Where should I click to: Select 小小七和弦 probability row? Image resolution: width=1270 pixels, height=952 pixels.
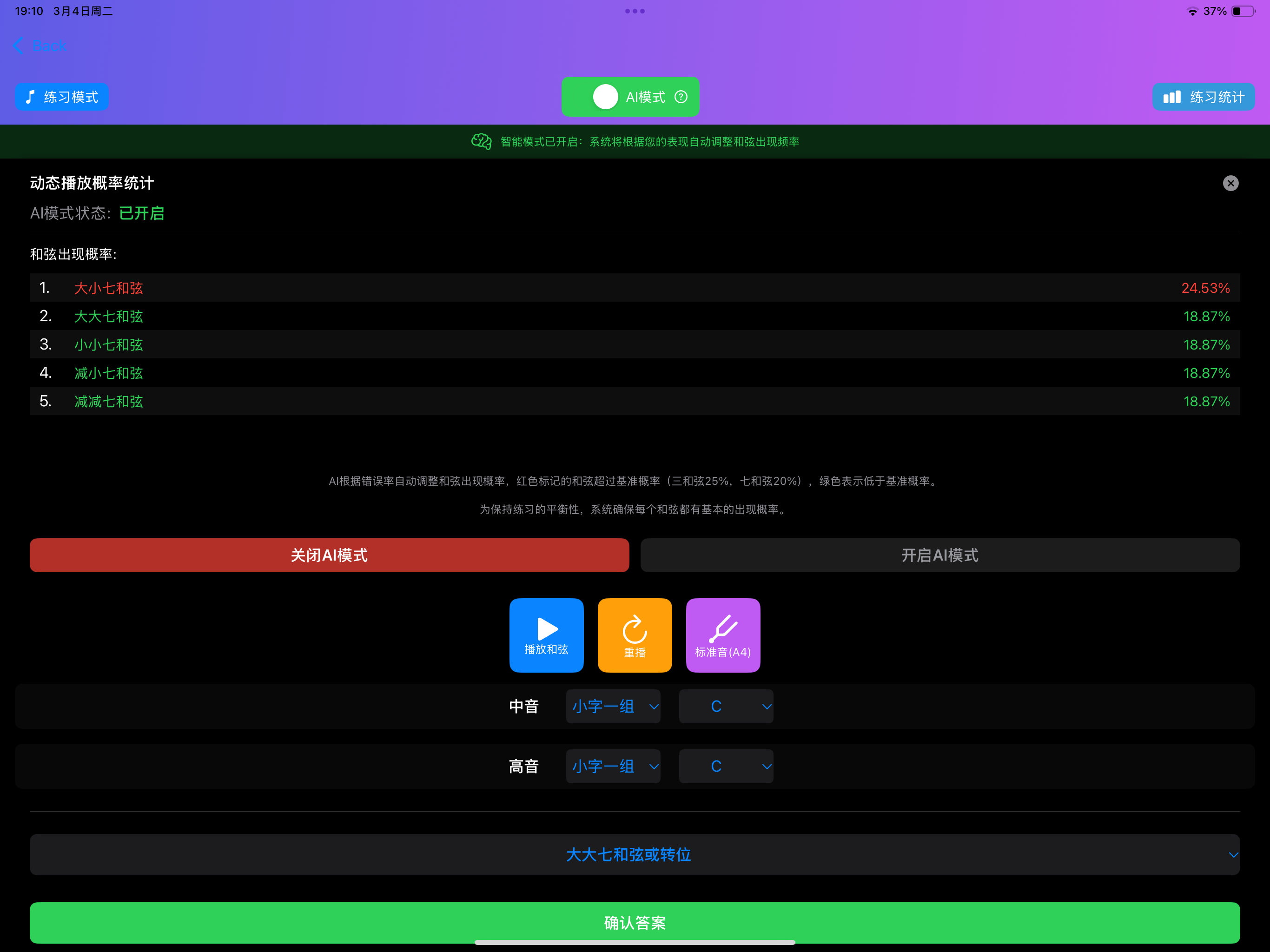[x=635, y=344]
